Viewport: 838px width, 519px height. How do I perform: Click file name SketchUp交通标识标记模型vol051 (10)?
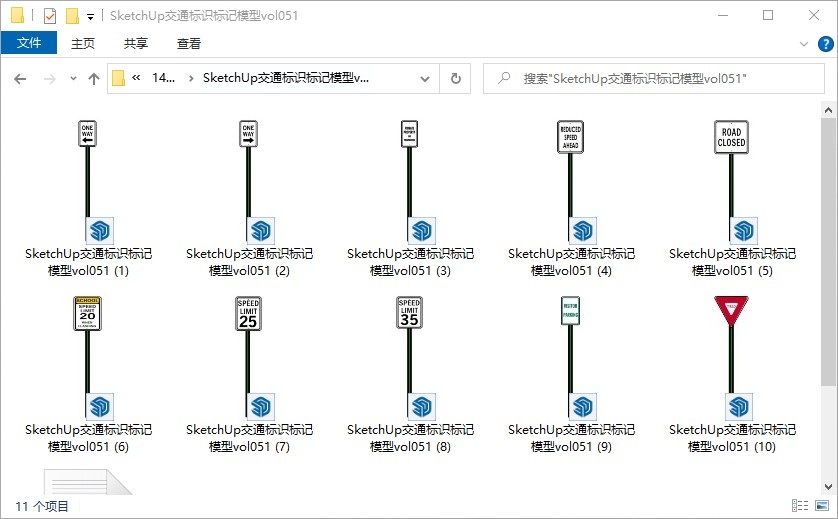tap(732, 438)
